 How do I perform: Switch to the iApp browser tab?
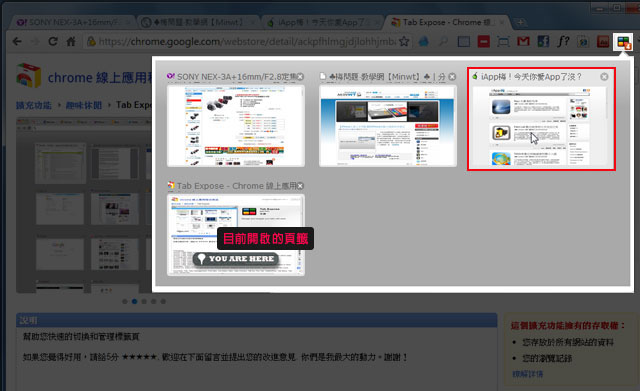coord(322,22)
